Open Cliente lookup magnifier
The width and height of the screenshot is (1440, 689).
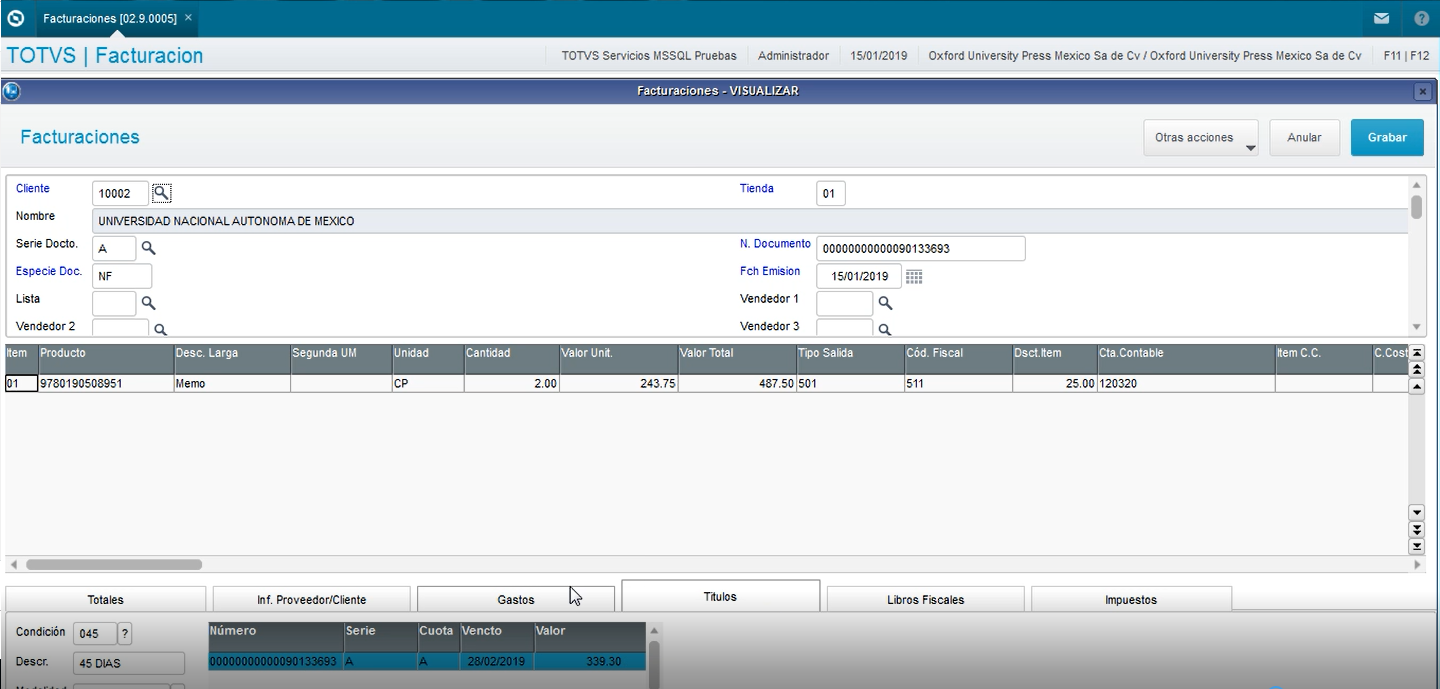[162, 193]
